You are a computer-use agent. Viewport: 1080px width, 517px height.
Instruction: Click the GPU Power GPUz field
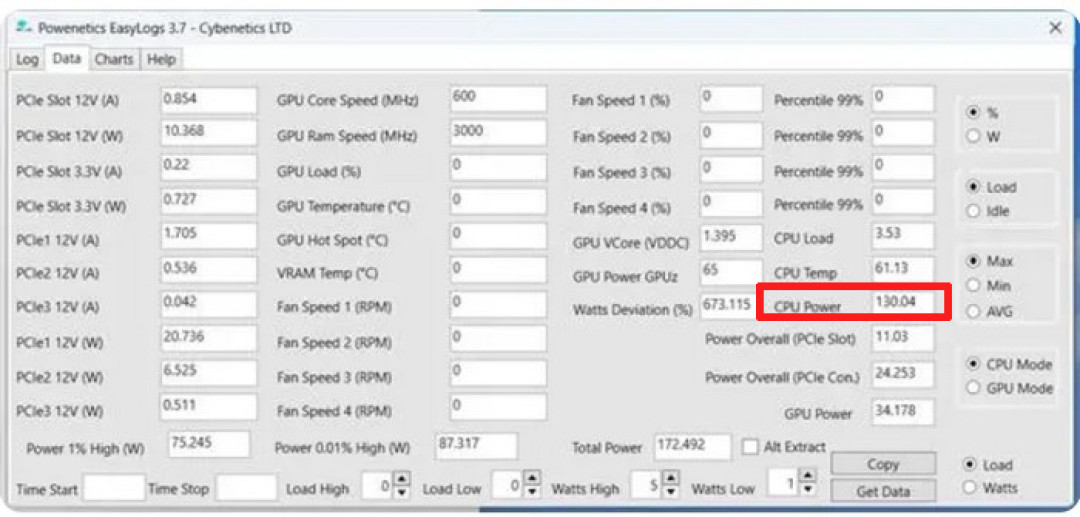[731, 272]
